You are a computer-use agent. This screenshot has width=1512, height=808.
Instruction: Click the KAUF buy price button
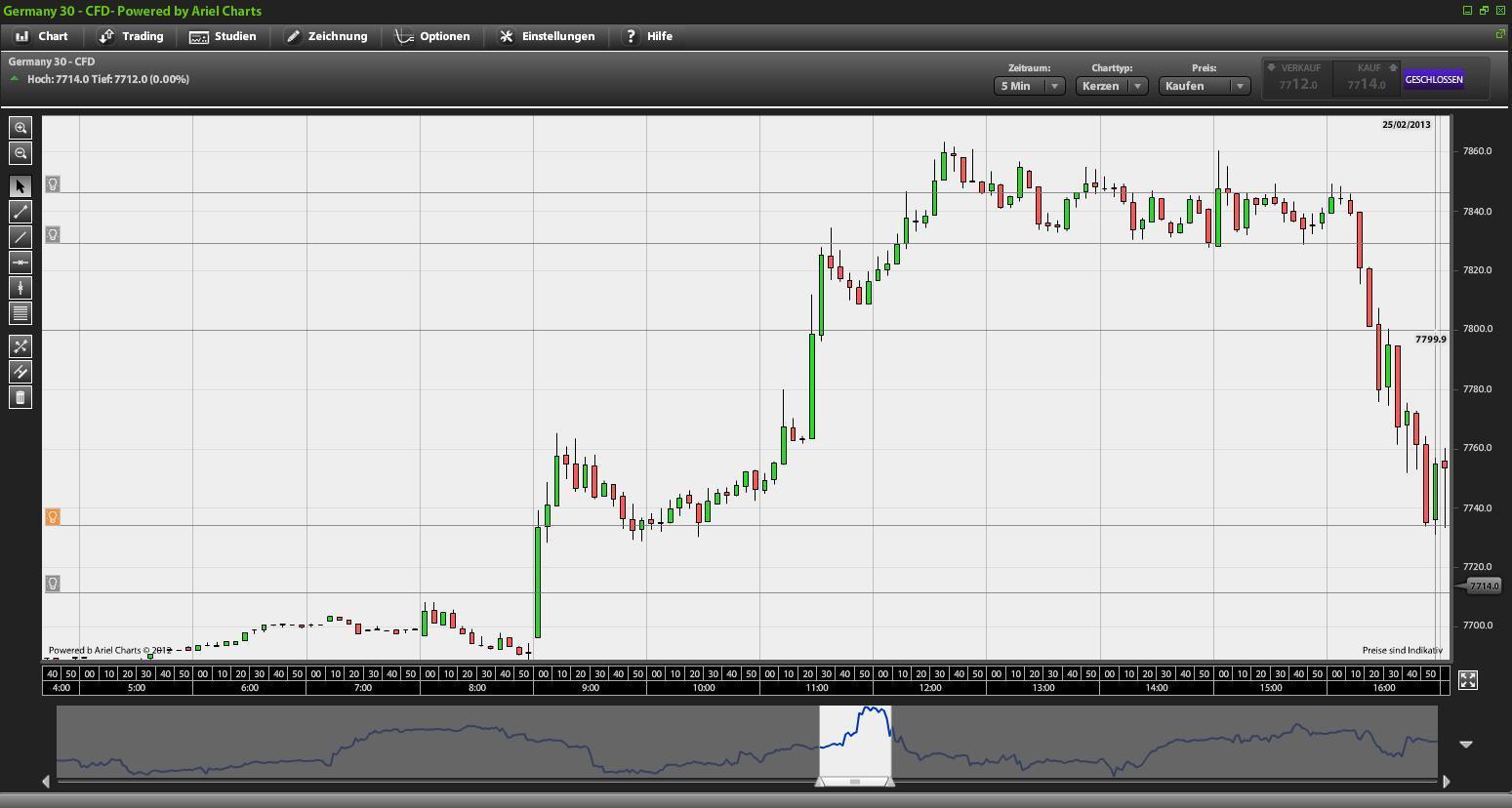(1367, 79)
